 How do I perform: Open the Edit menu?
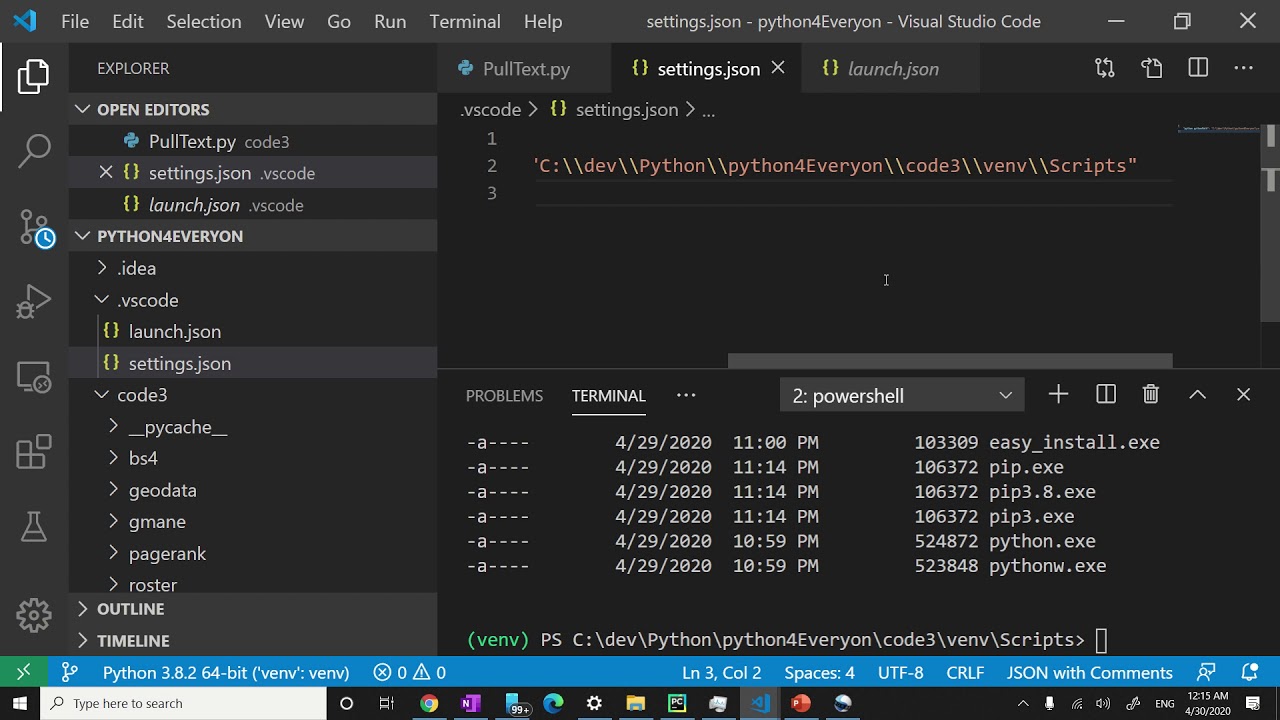(x=127, y=21)
